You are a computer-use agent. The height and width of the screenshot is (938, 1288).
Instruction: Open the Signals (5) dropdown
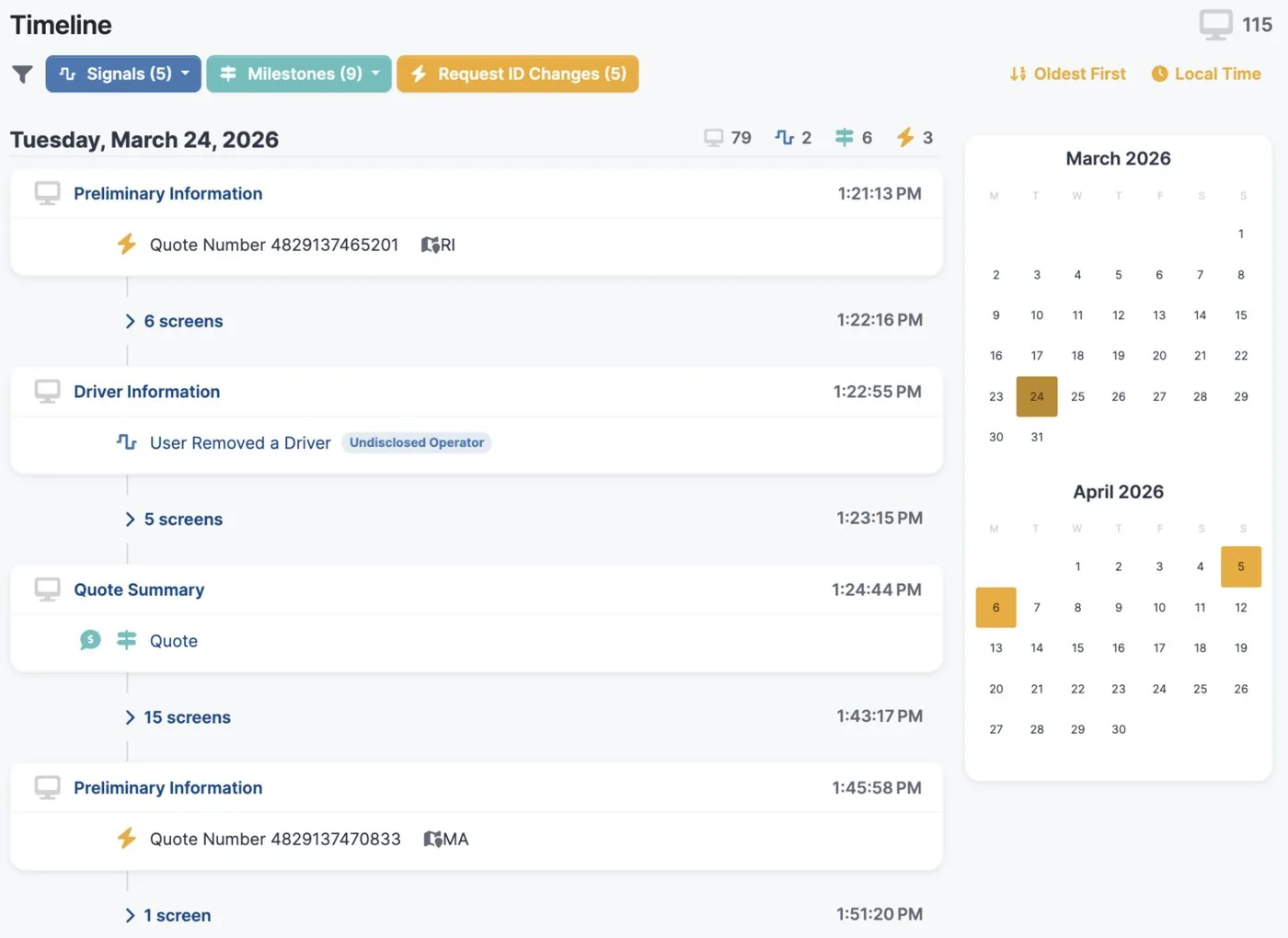[123, 74]
